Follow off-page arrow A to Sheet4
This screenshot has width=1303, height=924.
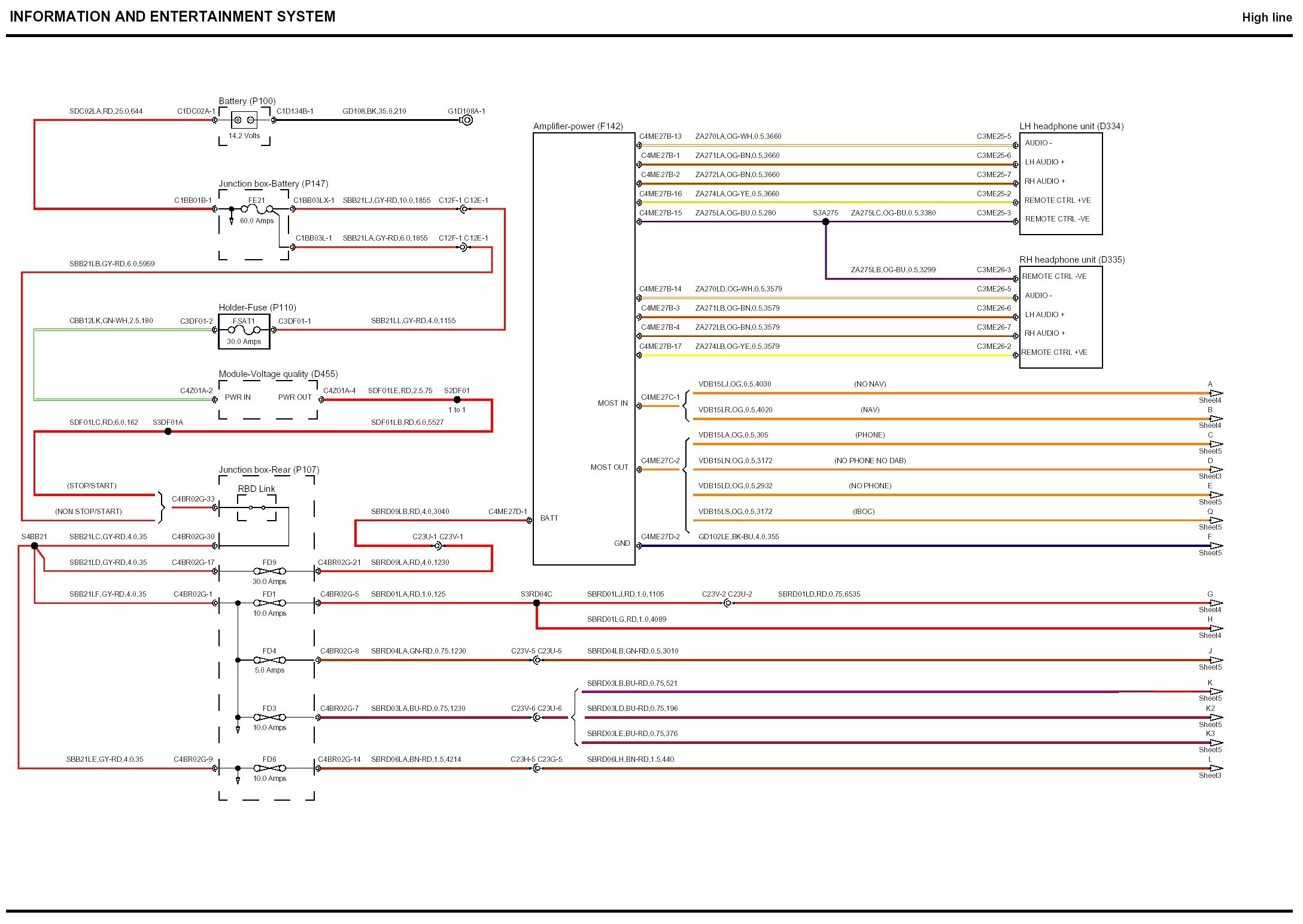[1215, 393]
